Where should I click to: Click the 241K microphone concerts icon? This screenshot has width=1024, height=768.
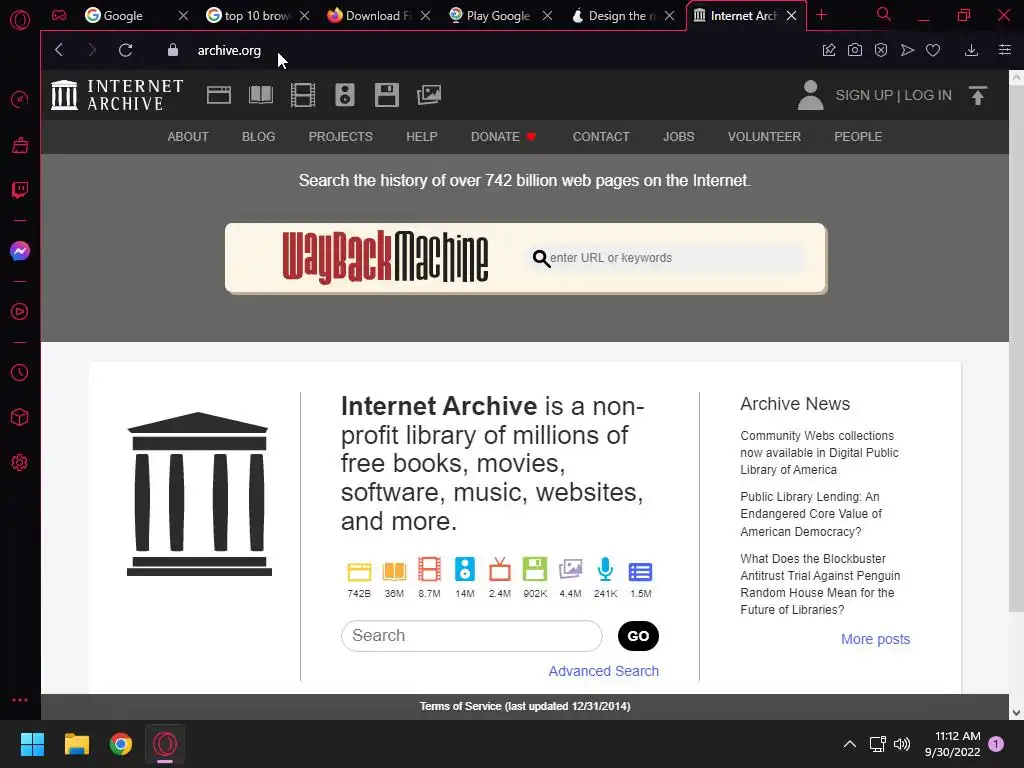coord(605,569)
